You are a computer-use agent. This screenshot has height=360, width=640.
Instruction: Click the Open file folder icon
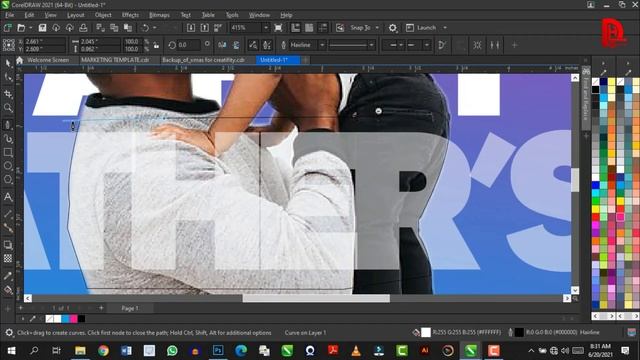pyautogui.click(x=21, y=28)
